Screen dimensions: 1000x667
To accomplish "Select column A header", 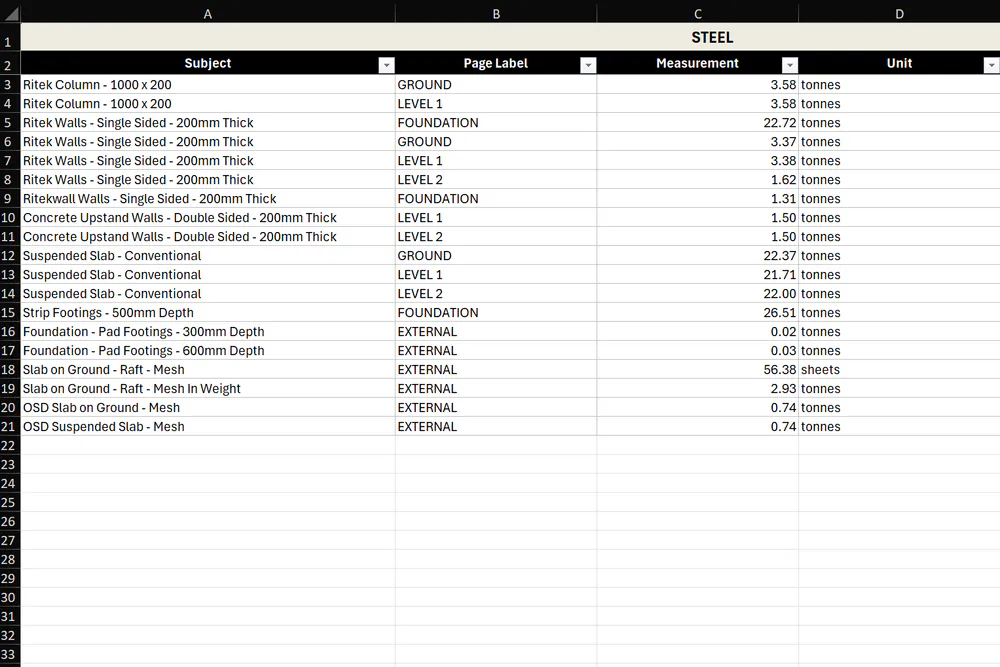I will (208, 14).
